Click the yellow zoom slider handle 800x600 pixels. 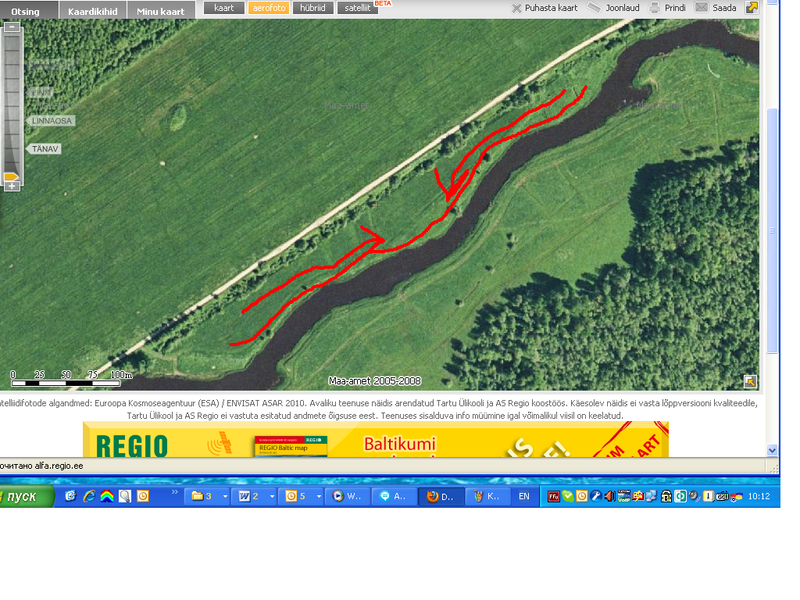click(12, 177)
